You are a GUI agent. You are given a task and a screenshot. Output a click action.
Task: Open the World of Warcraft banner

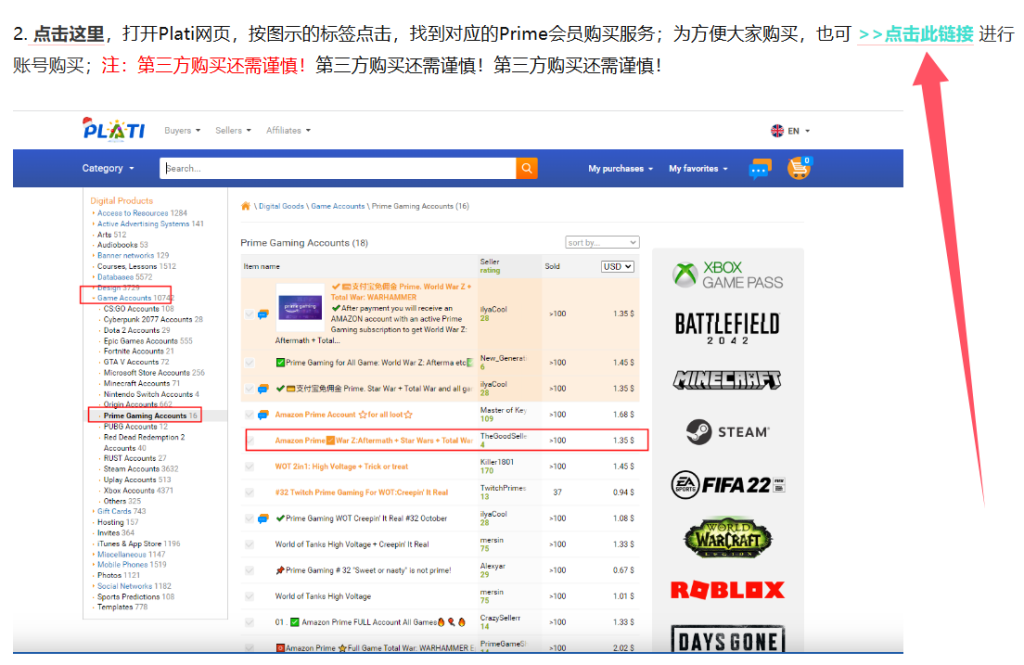[x=728, y=538]
